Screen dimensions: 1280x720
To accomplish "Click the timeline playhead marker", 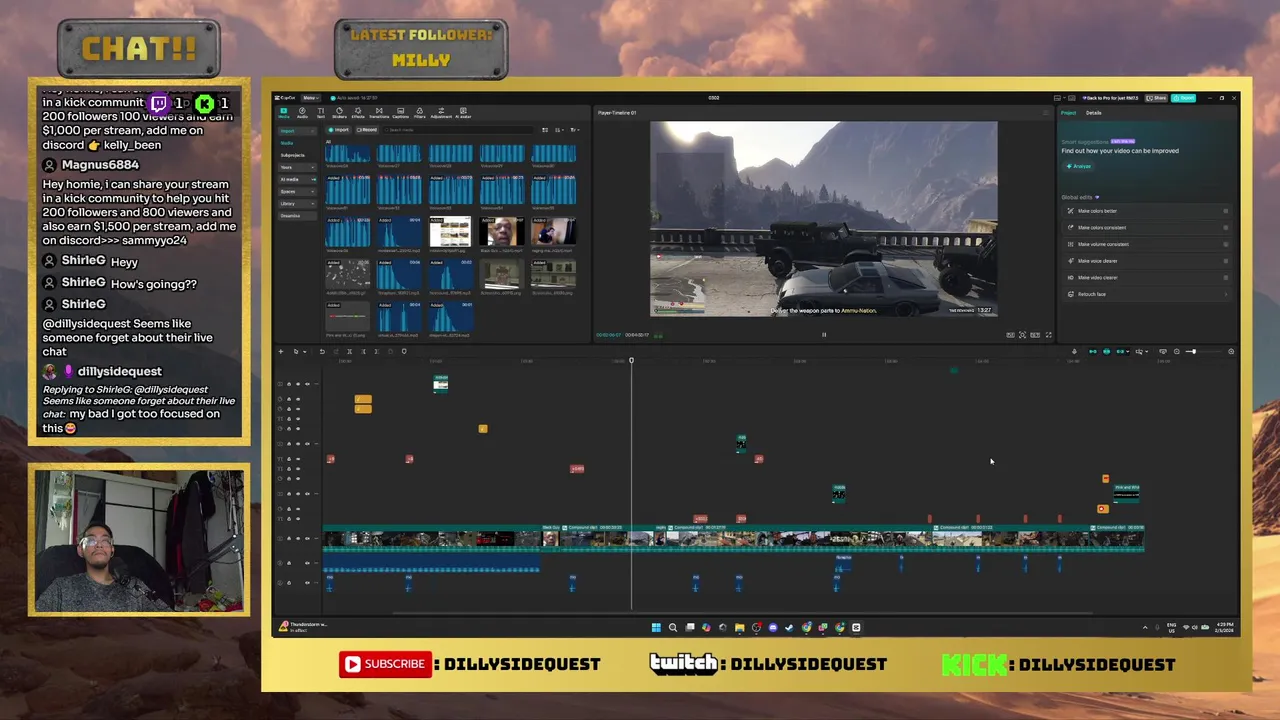I will coord(631,360).
